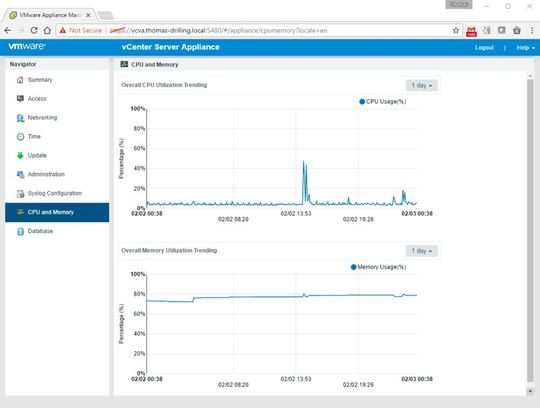This screenshot has height=408, width=540.
Task: Click the Navigator panel header
Action: tap(57, 64)
